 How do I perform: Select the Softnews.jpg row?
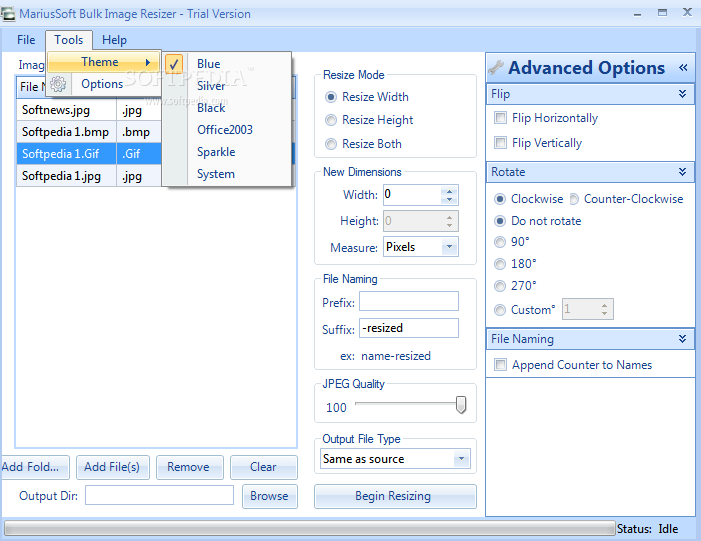pyautogui.click(x=89, y=110)
